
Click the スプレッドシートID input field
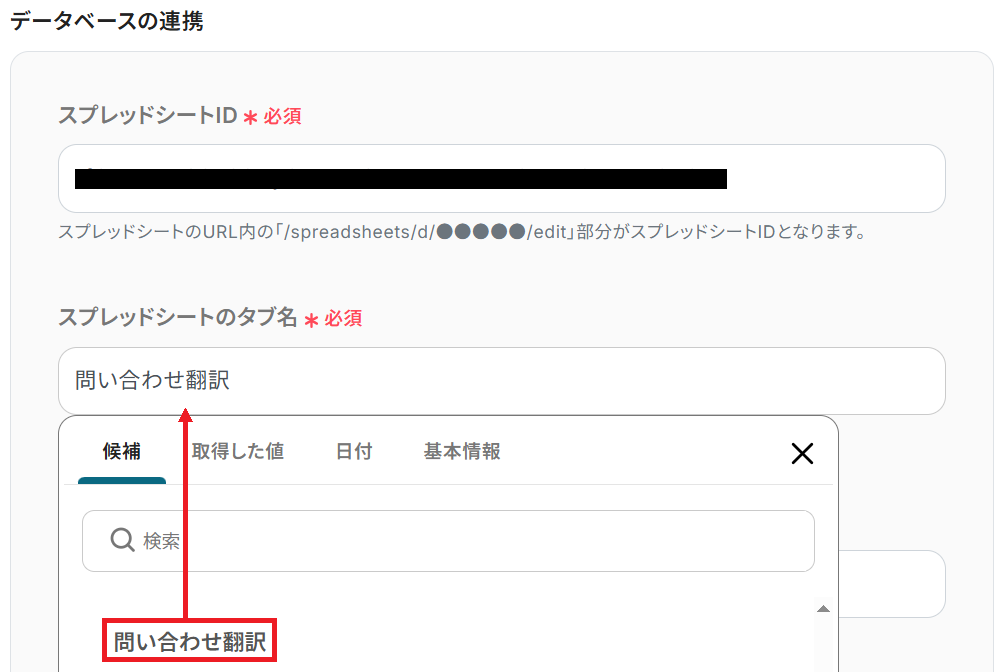502,178
